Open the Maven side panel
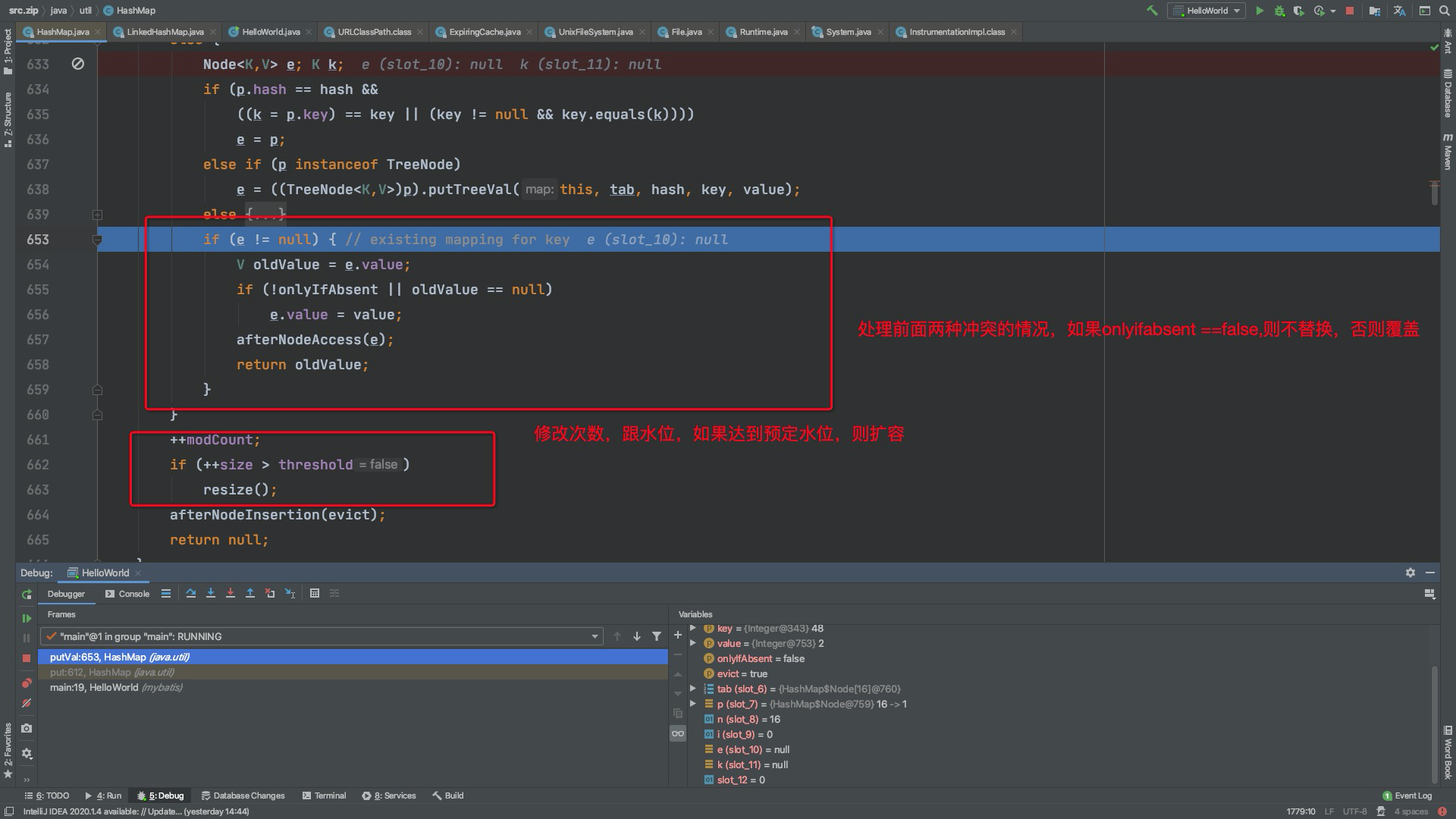The width and height of the screenshot is (1456, 819). point(1448,152)
